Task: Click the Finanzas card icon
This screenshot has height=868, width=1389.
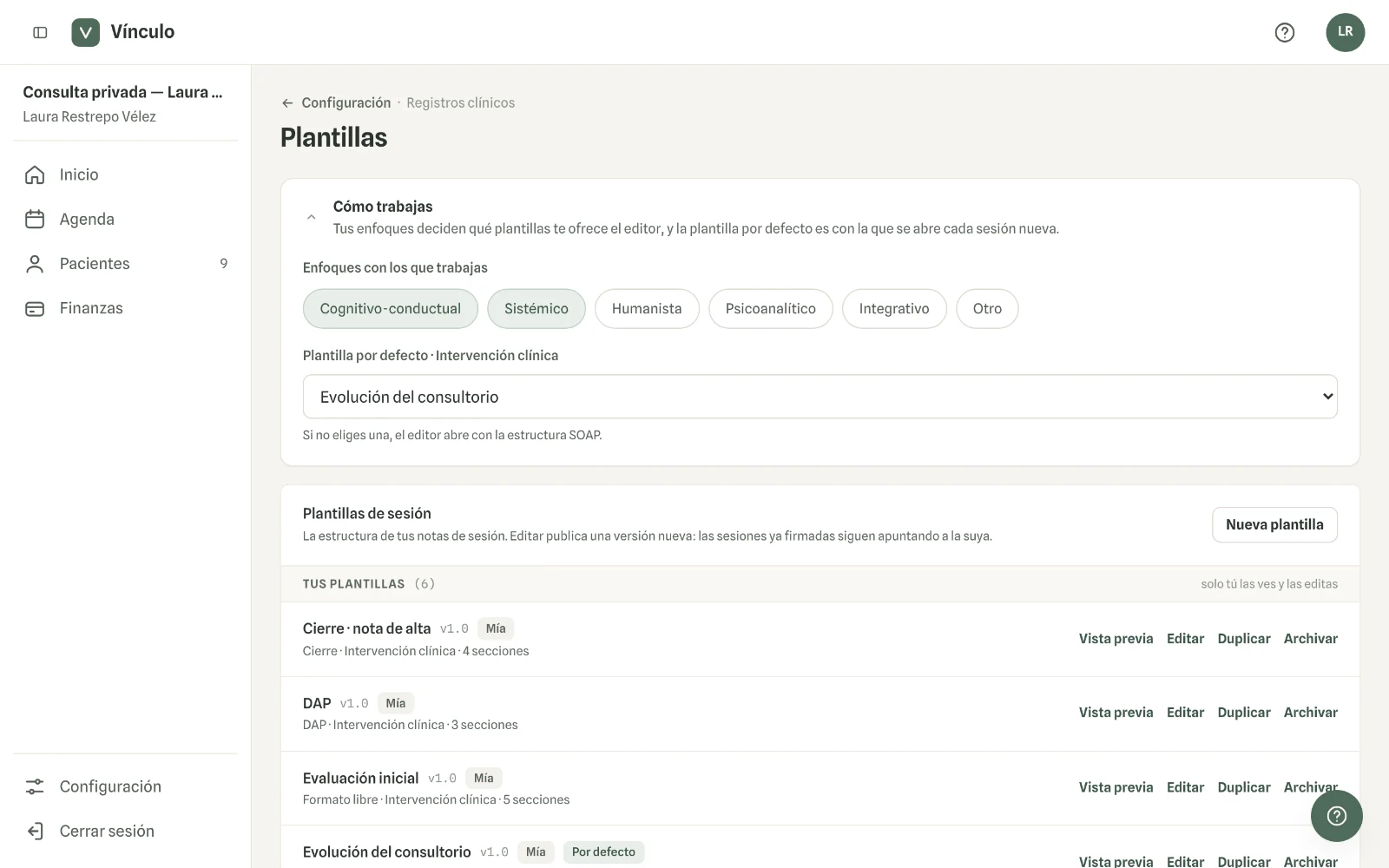Action: point(35,308)
